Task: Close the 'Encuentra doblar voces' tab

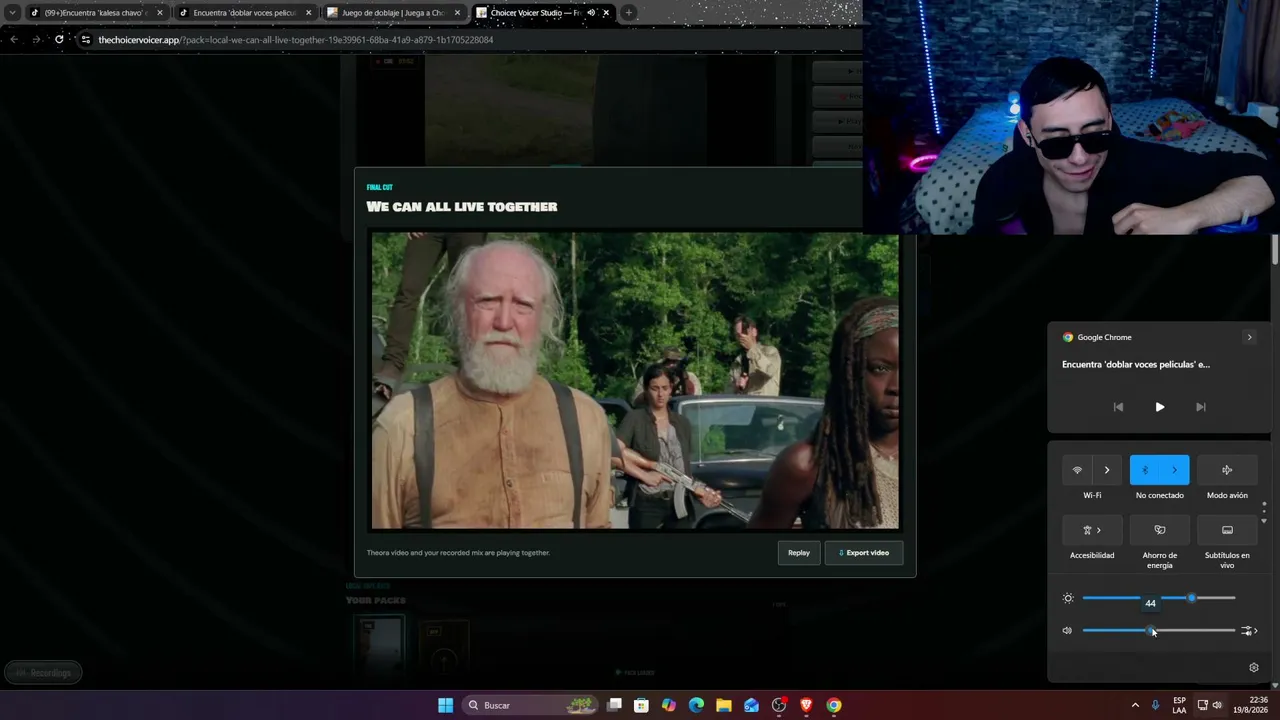Action: (308, 13)
